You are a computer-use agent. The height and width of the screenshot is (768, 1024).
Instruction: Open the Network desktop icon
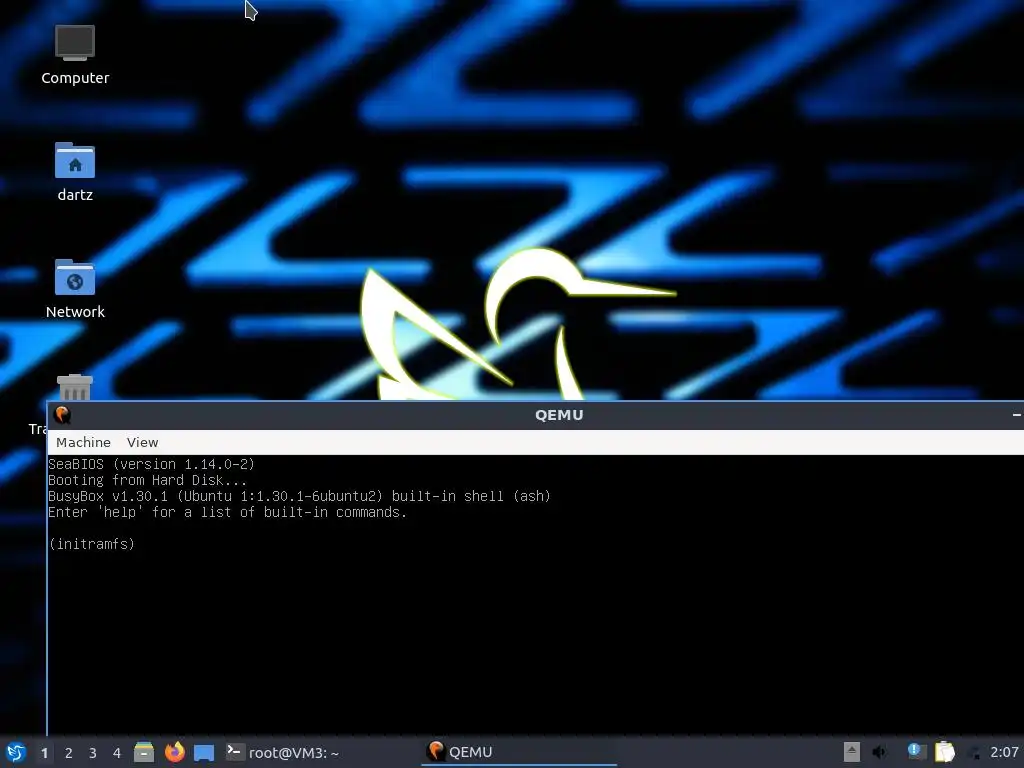pos(75,289)
